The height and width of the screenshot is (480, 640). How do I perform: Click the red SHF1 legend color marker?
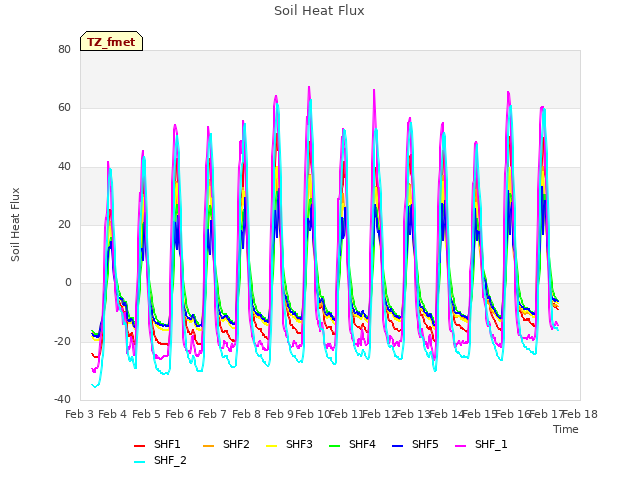[x=140, y=446]
